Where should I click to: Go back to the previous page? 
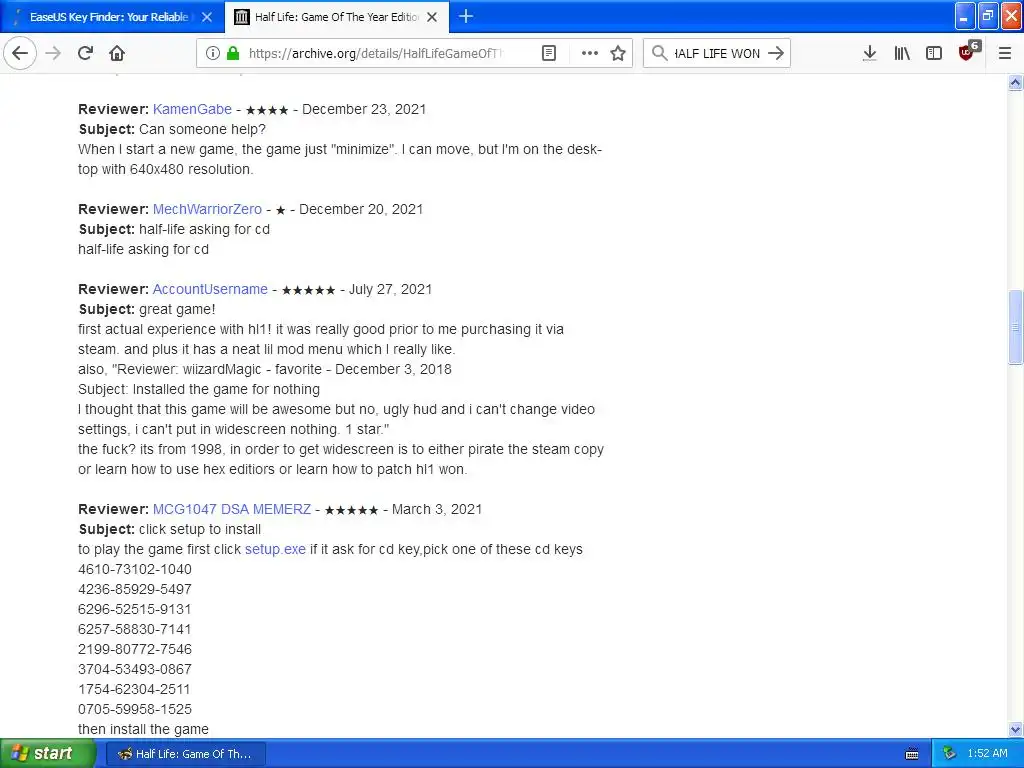click(x=20, y=53)
